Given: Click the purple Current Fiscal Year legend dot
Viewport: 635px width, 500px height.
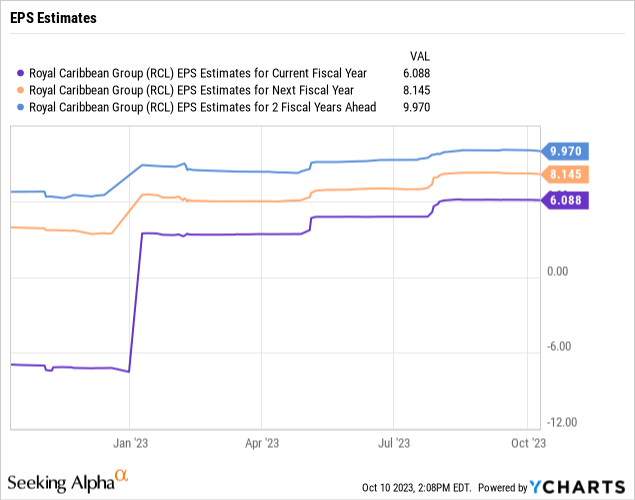Looking at the screenshot, I should pyautogui.click(x=23, y=72).
